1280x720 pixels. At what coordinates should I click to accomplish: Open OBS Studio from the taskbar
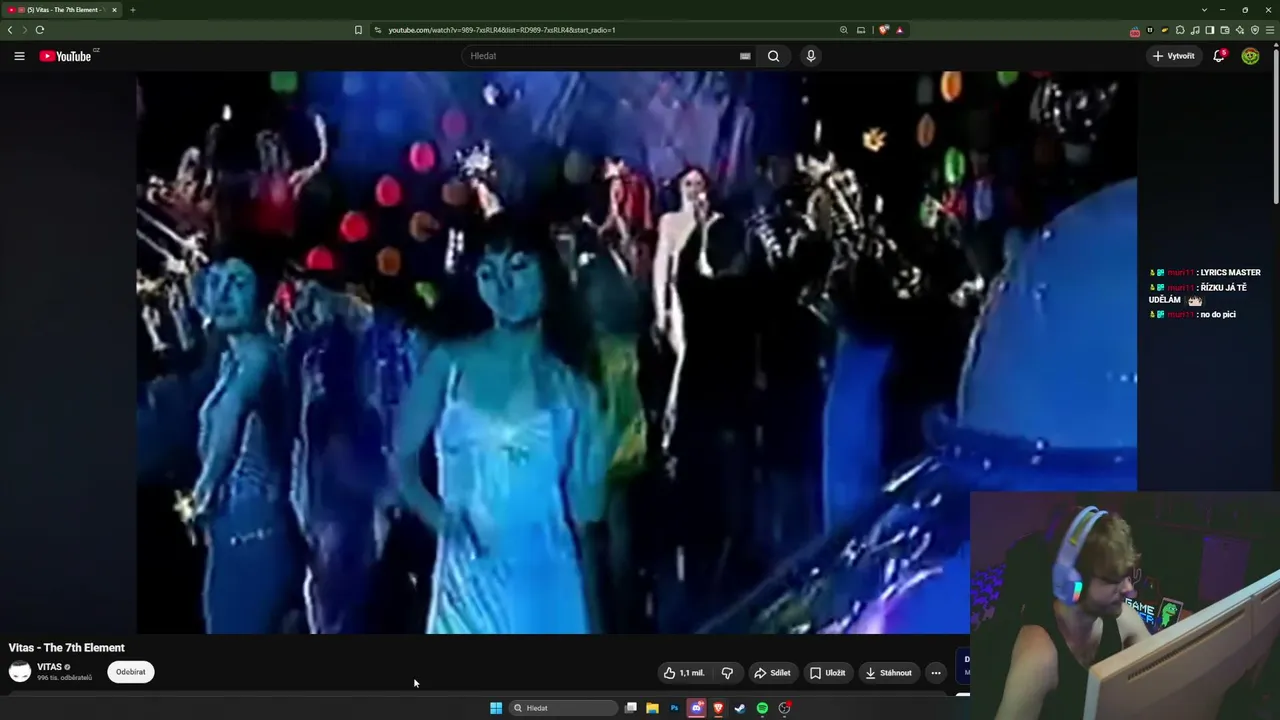tap(785, 708)
